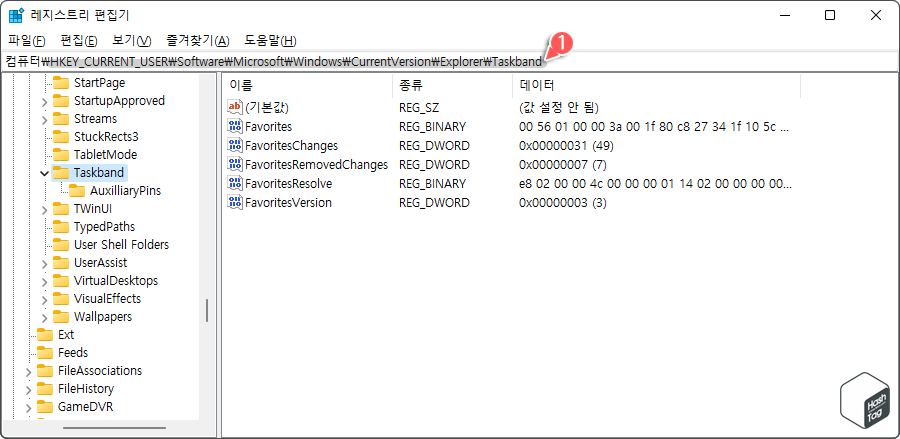Image resolution: width=900 pixels, height=439 pixels.
Task: Collapse the Taskband key
Action: coord(45,173)
